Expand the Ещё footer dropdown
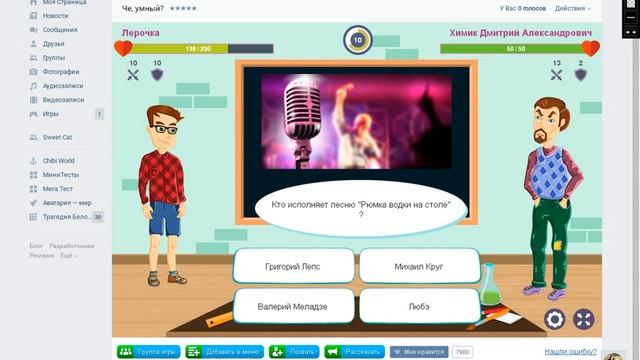The image size is (640, 360). point(69,256)
